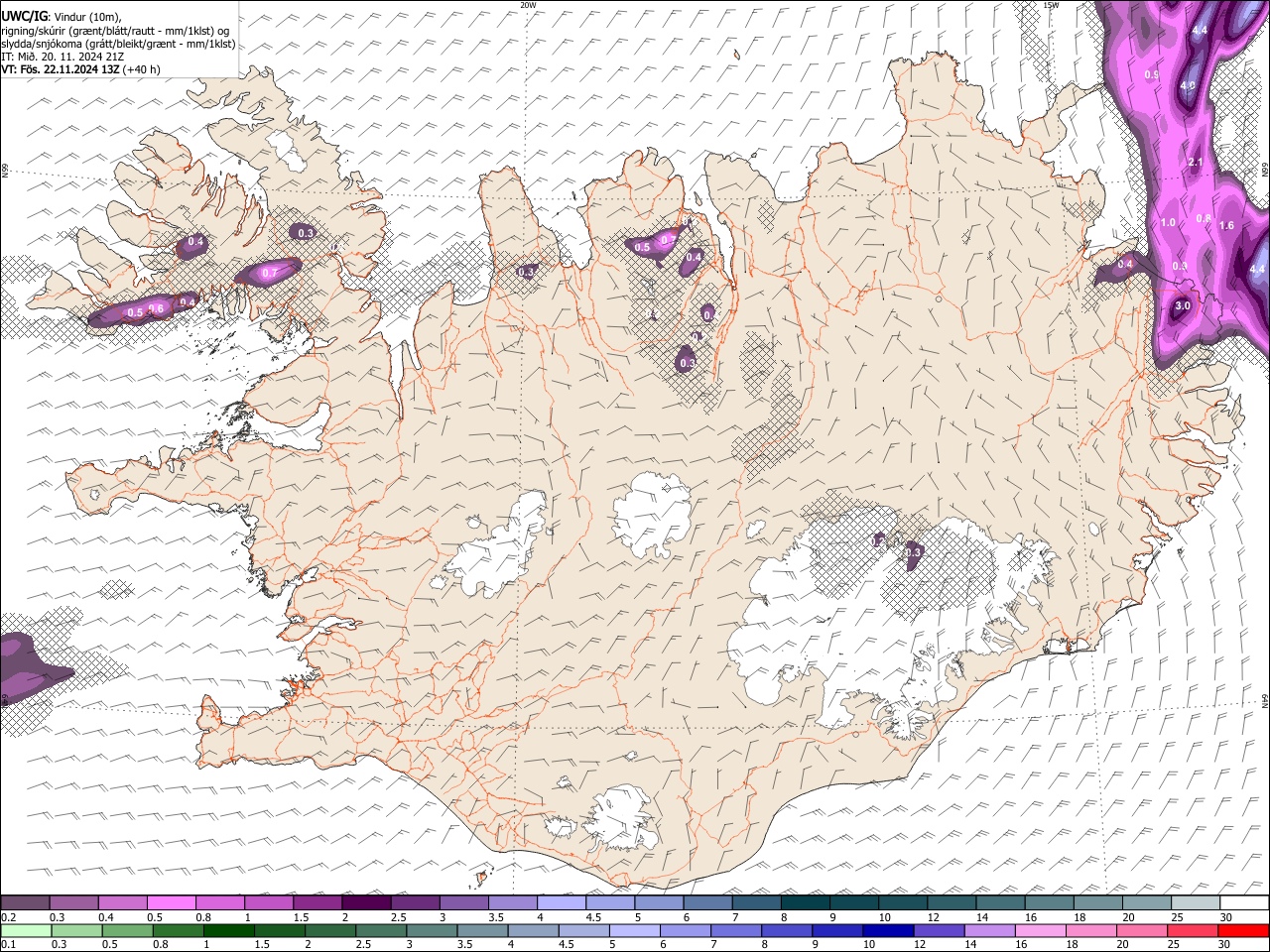Click the '0.8' label in the lower legend scale
Screen dimensions: 1270x952
point(161,945)
